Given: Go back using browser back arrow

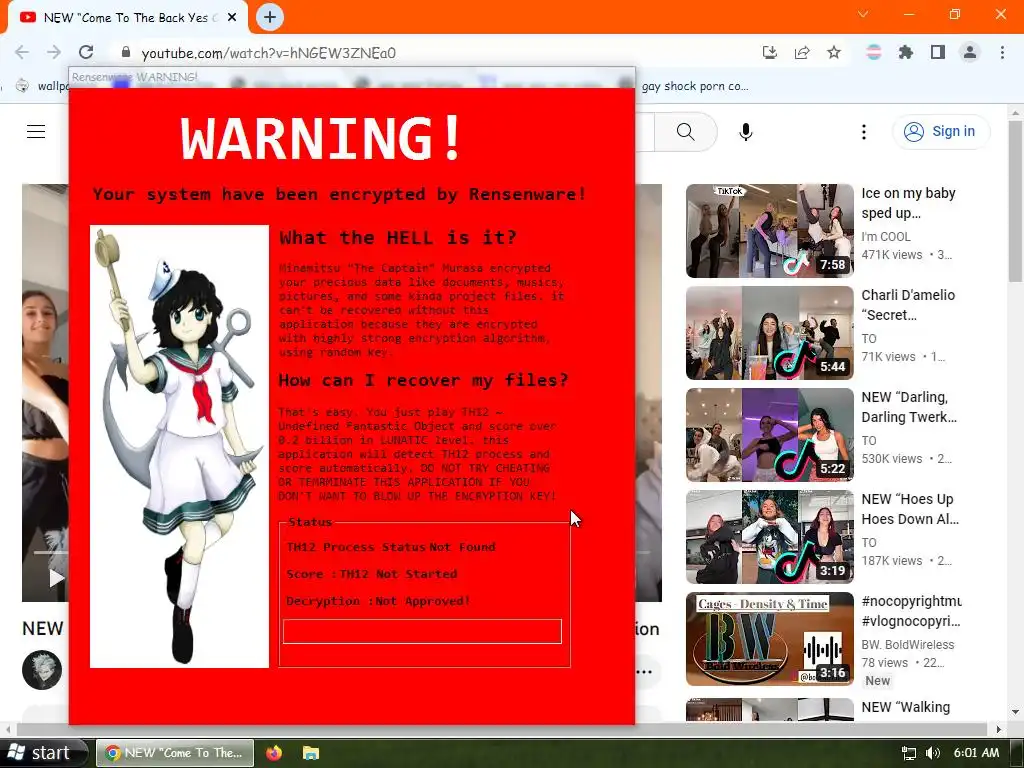Looking at the screenshot, I should (x=22, y=52).
